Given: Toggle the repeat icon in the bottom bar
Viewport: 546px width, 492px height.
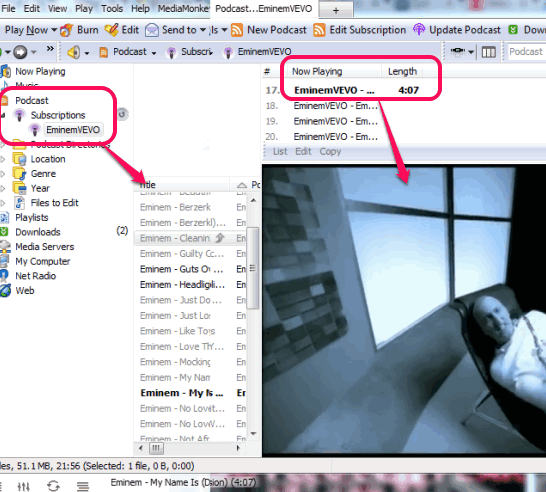Looking at the screenshot, I should [53, 486].
